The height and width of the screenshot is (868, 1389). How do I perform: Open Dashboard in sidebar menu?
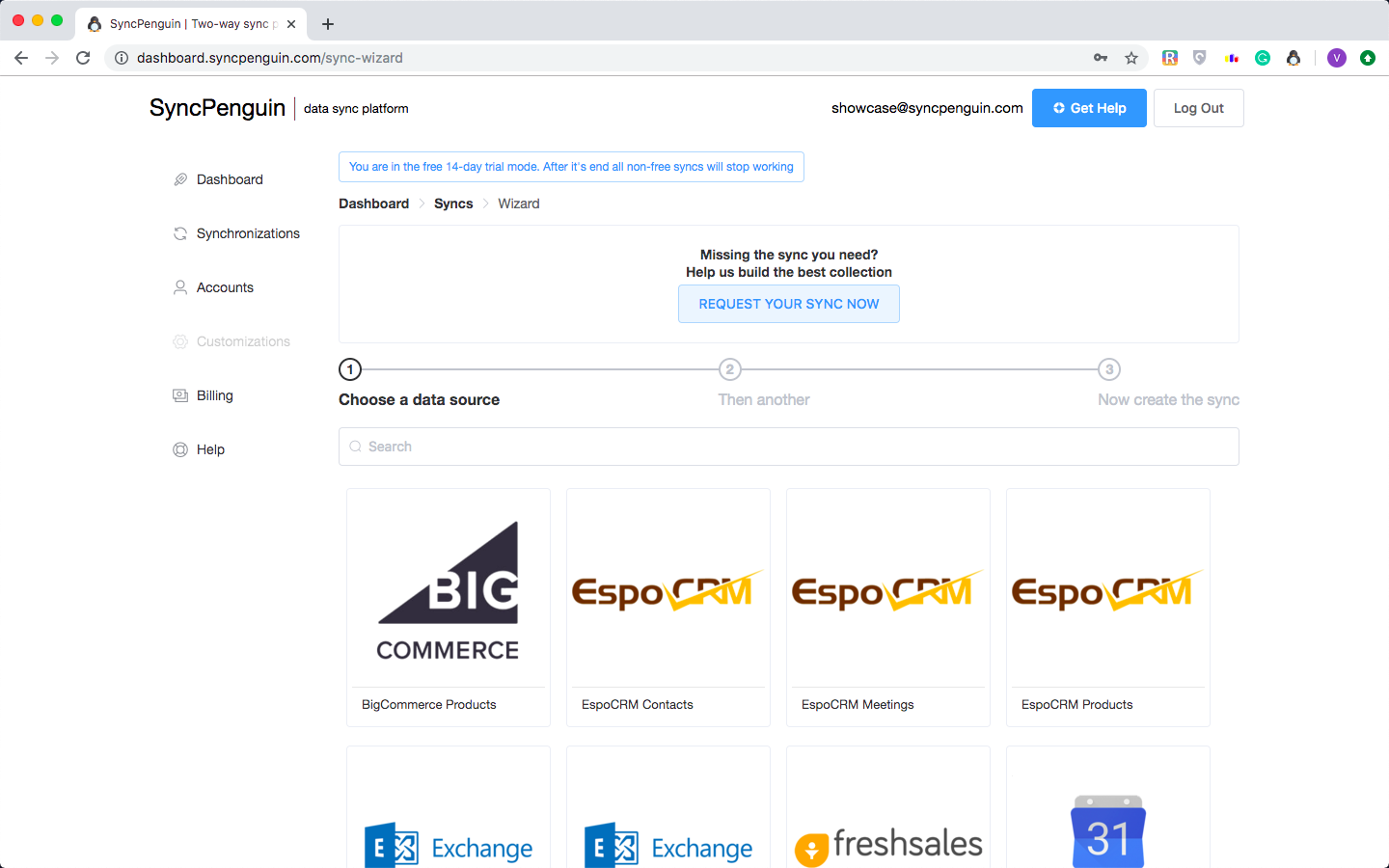point(230,179)
